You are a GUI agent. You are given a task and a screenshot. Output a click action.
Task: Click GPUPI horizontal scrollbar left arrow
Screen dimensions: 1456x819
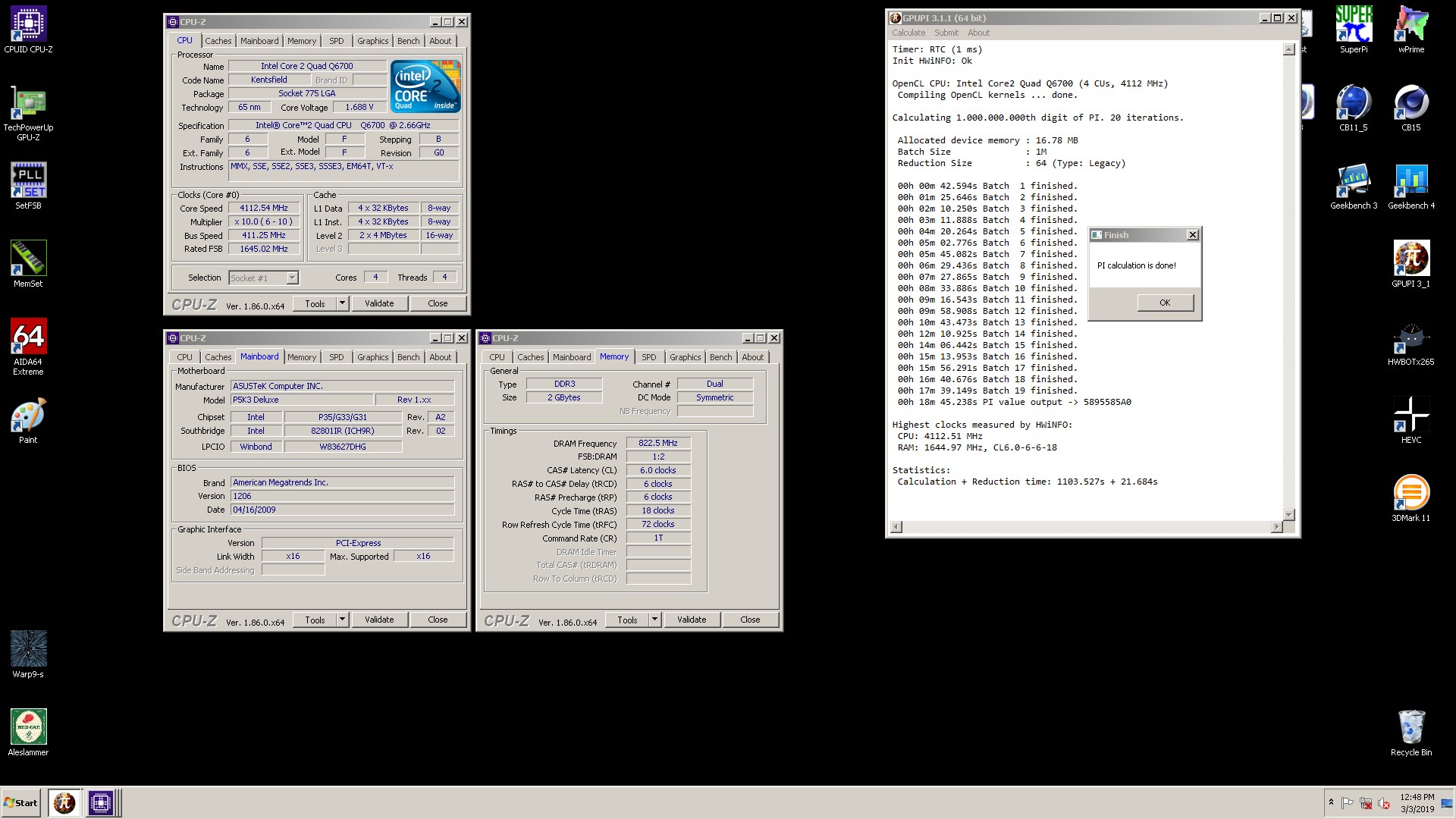[896, 526]
